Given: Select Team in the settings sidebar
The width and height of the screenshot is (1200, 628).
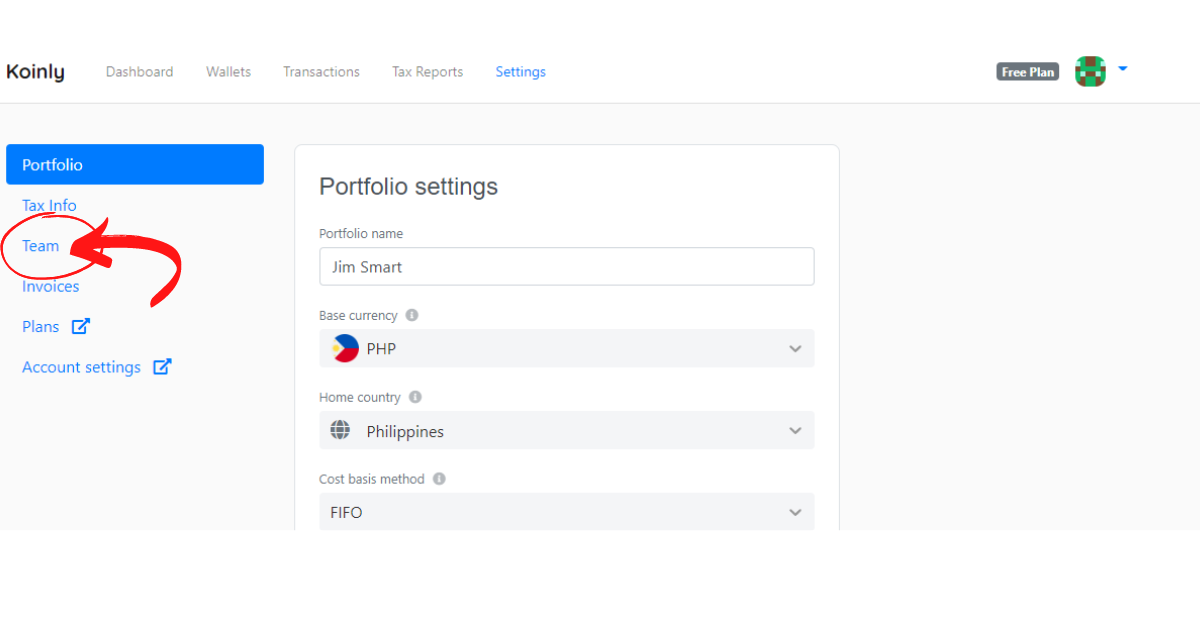Looking at the screenshot, I should coord(41,246).
